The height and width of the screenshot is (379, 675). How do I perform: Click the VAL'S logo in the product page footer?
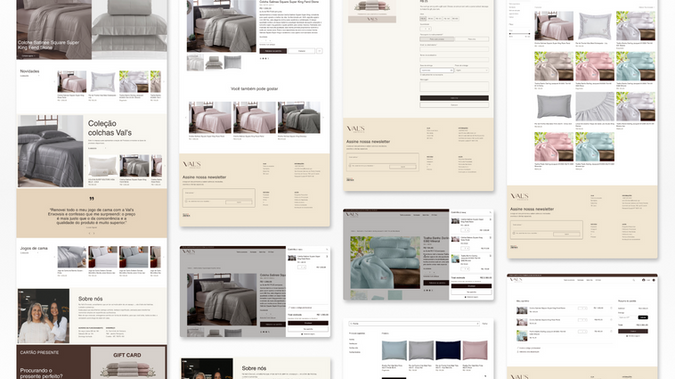coord(192,165)
